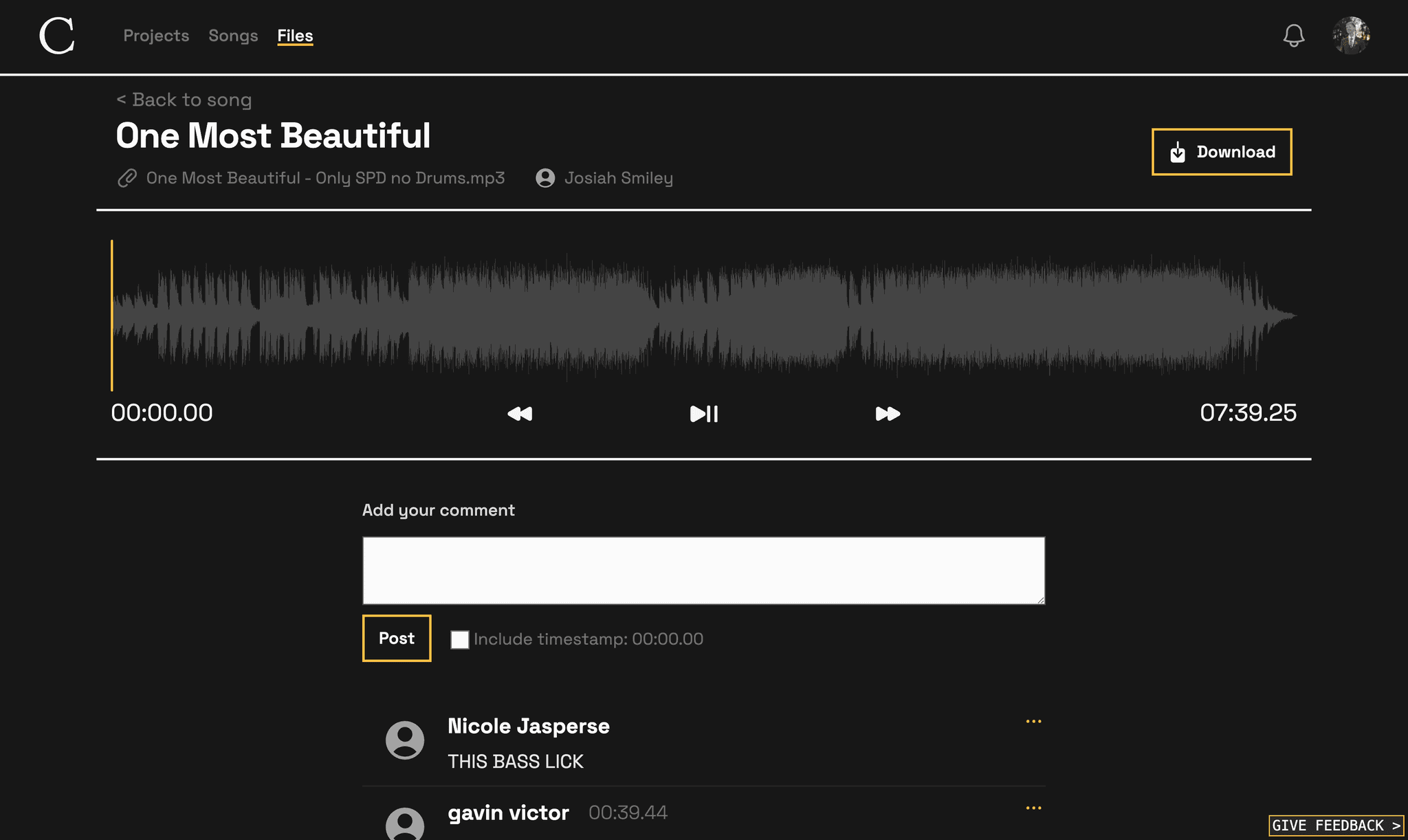1408x840 pixels.
Task: Select the Songs menu item
Action: [x=233, y=35]
